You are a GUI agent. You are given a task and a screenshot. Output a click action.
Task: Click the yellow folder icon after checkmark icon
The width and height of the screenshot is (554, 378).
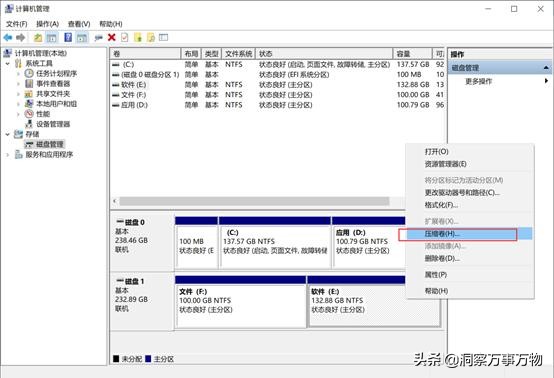click(137, 37)
